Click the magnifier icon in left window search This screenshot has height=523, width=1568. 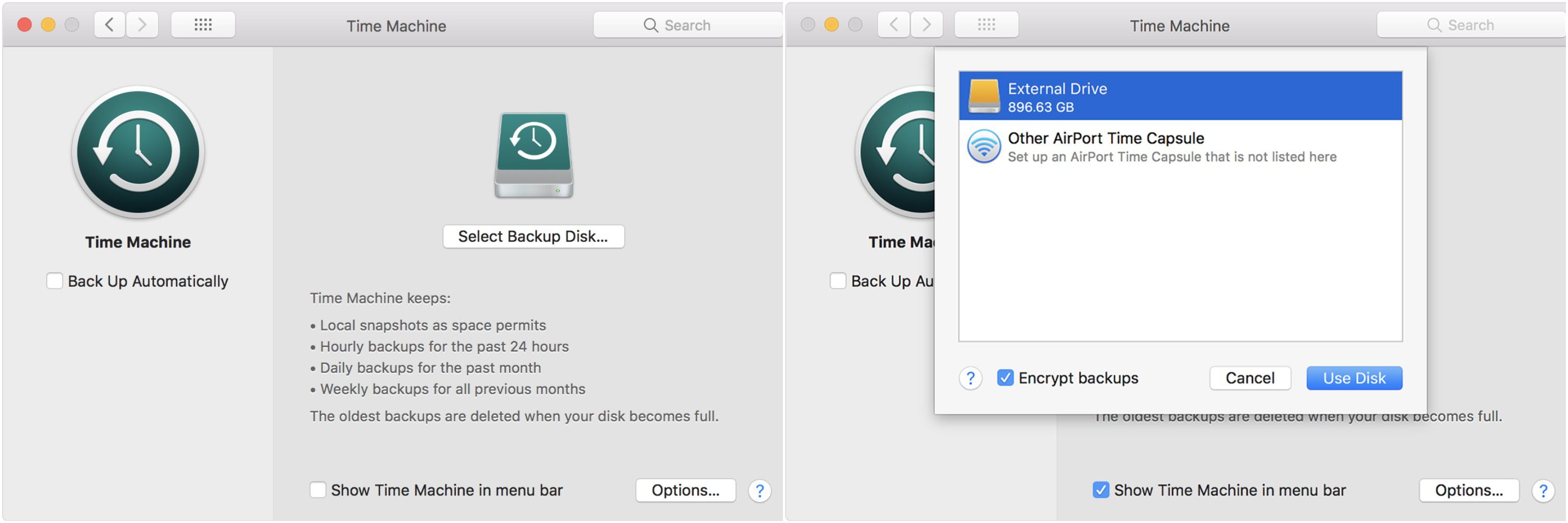[651, 25]
